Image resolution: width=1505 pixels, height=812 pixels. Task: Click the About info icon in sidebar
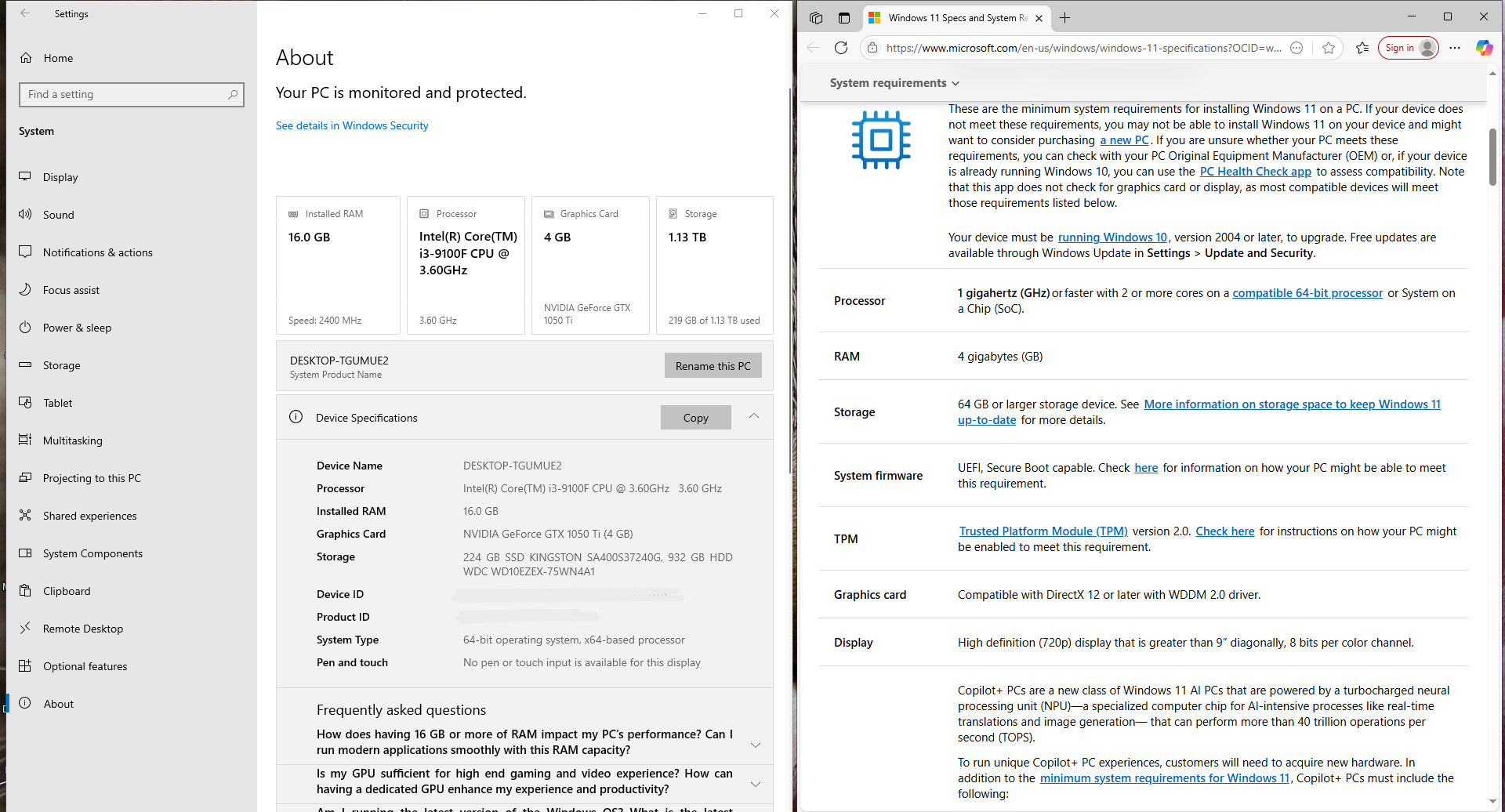point(25,703)
